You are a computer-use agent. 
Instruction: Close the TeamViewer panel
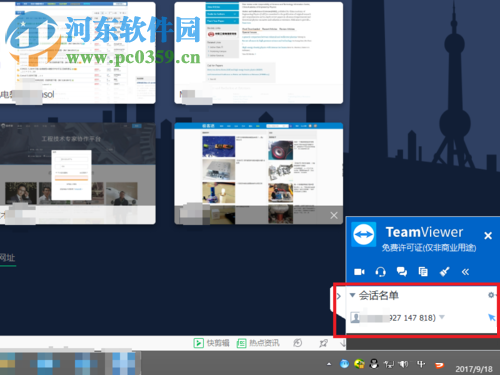488,236
